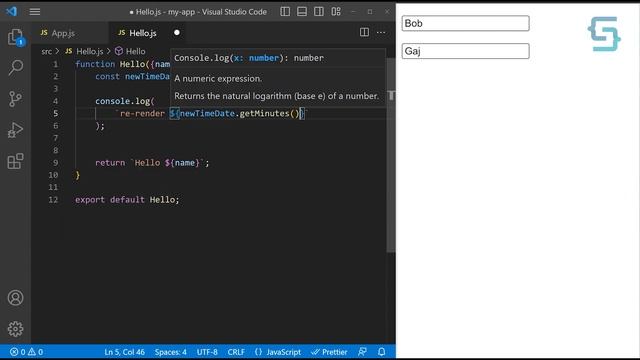This screenshot has width=640, height=360.
Task: Open the Manage gear icon
Action: 16,329
